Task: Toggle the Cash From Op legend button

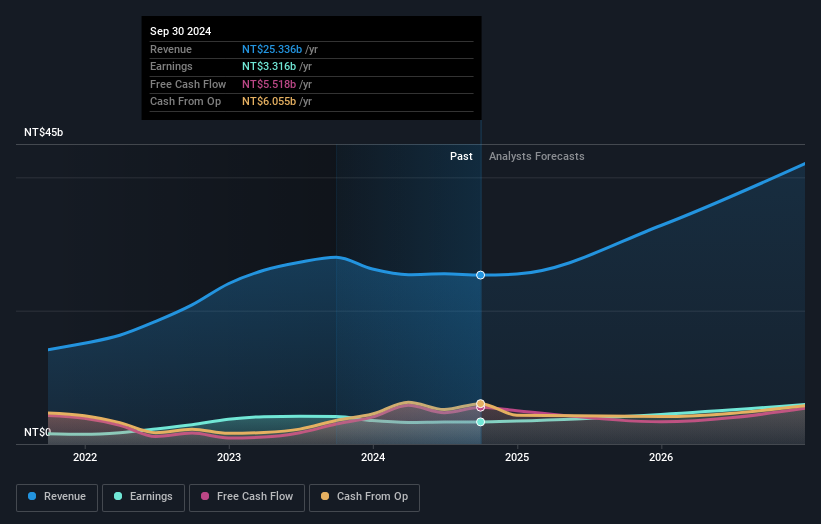Action: [364, 497]
